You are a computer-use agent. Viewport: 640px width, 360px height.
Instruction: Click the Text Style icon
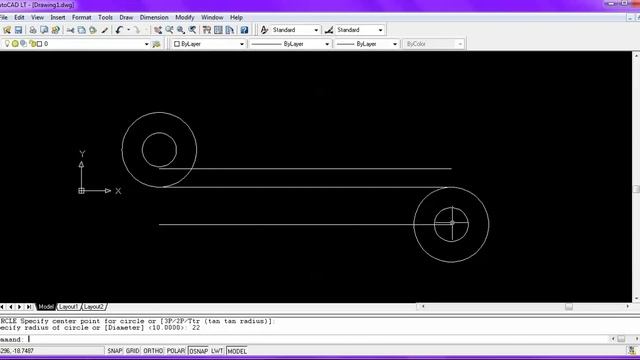(264, 30)
